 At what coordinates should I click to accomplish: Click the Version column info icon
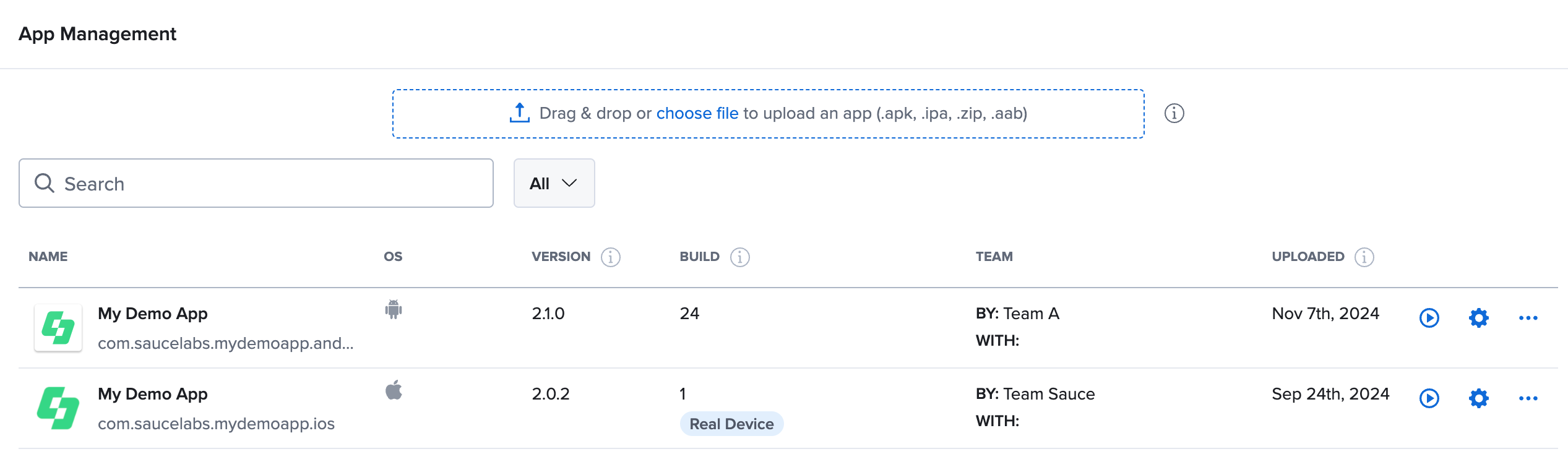point(610,257)
